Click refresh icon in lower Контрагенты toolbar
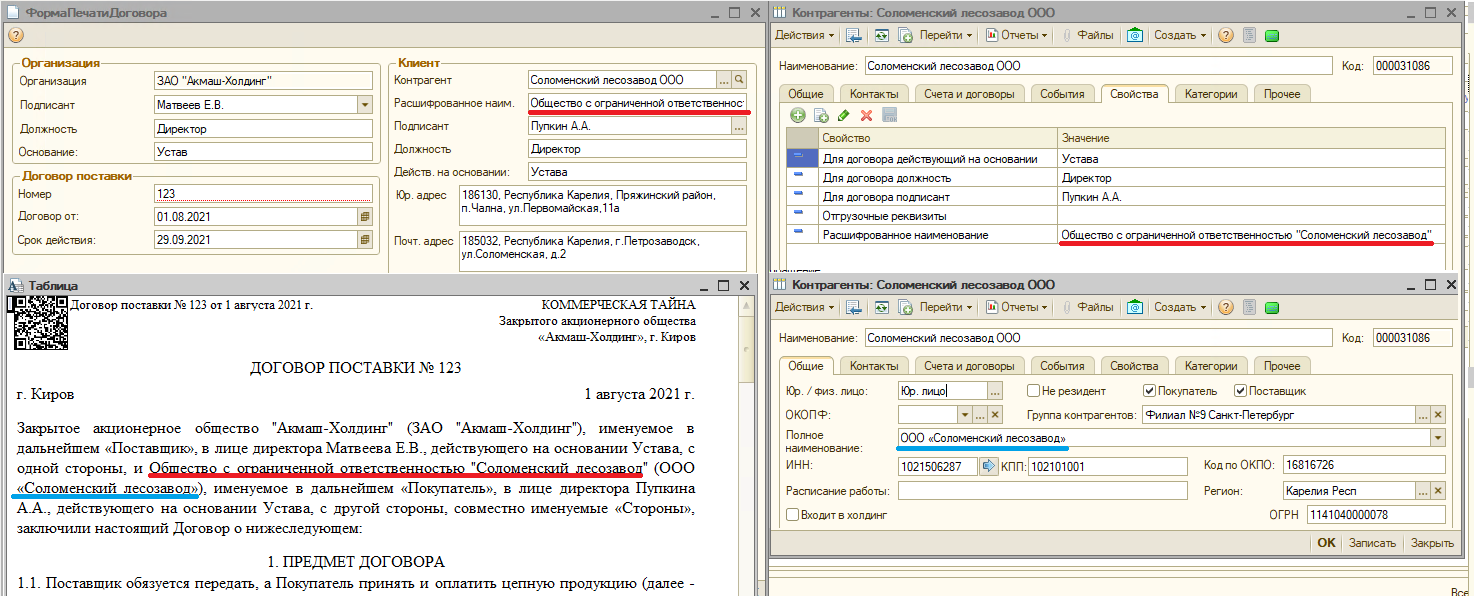Viewport: 1474px width, 596px height. pos(881,307)
